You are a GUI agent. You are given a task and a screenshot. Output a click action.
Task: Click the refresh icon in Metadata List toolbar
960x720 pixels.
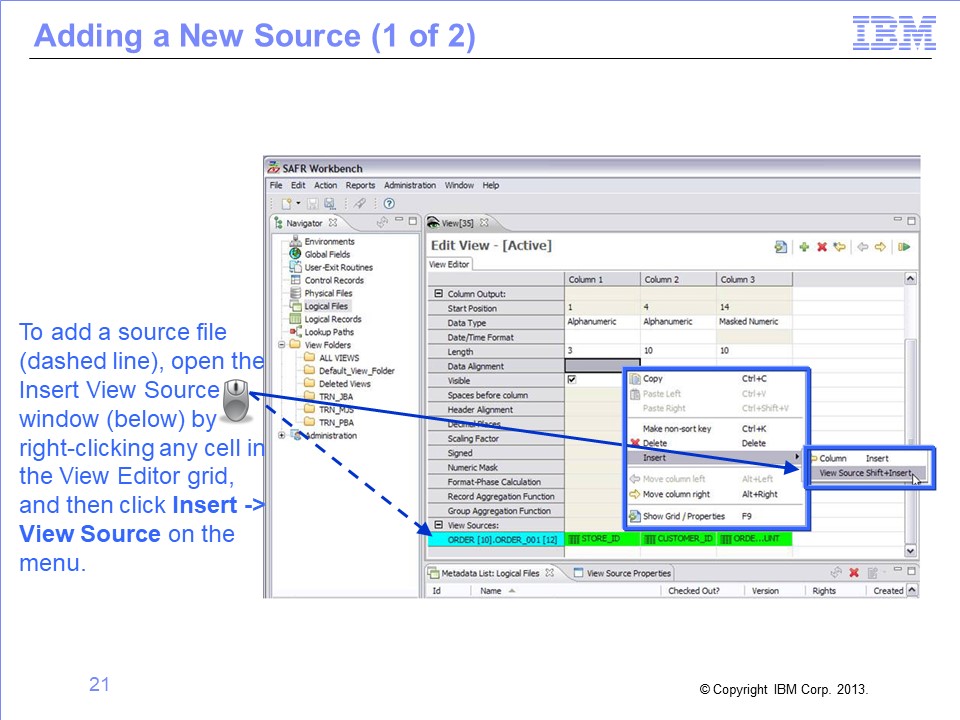836,572
